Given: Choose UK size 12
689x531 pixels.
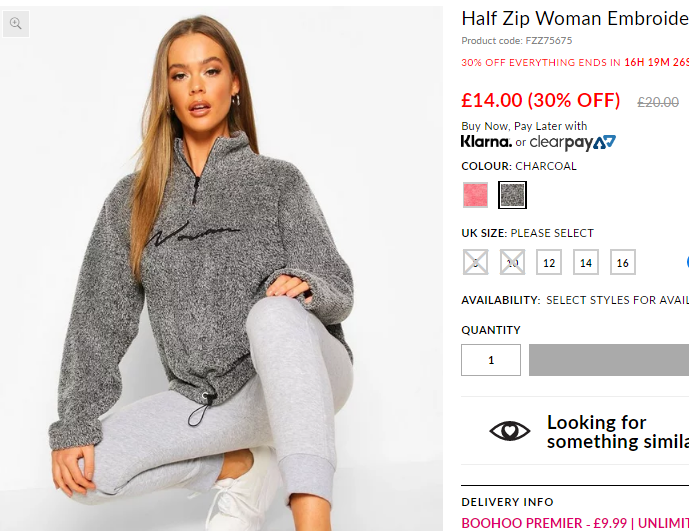Looking at the screenshot, I should tap(549, 262).
